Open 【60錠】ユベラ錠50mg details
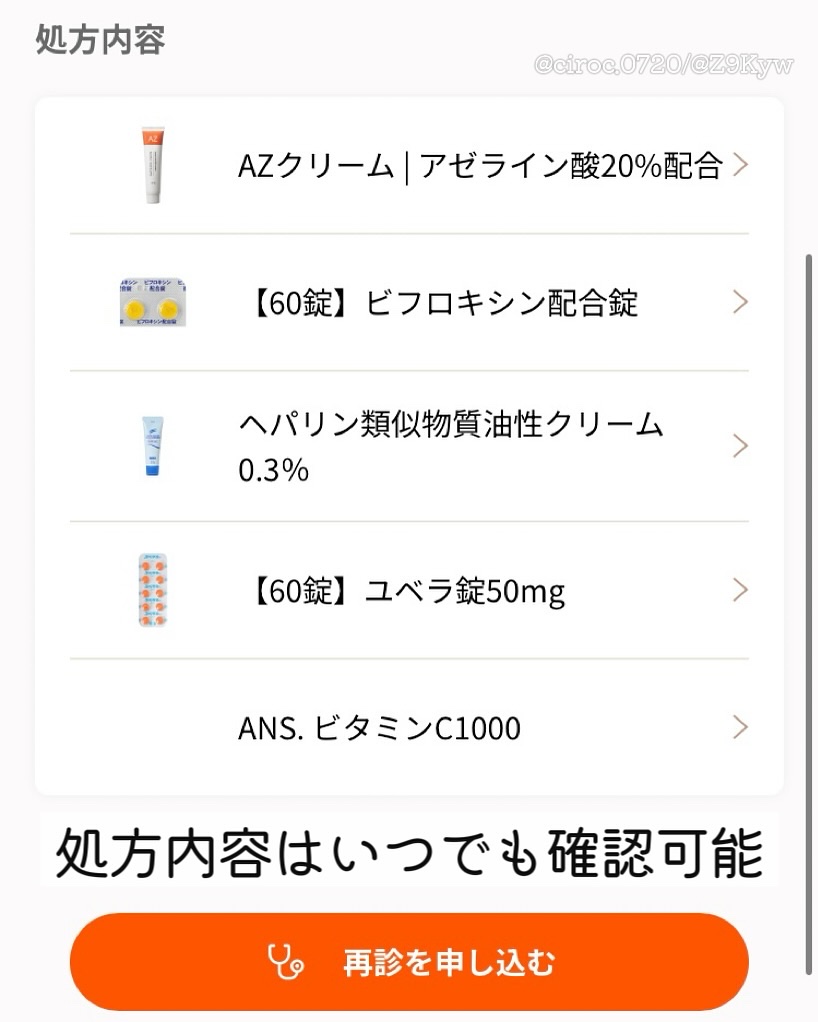The image size is (818, 1022). point(403,591)
